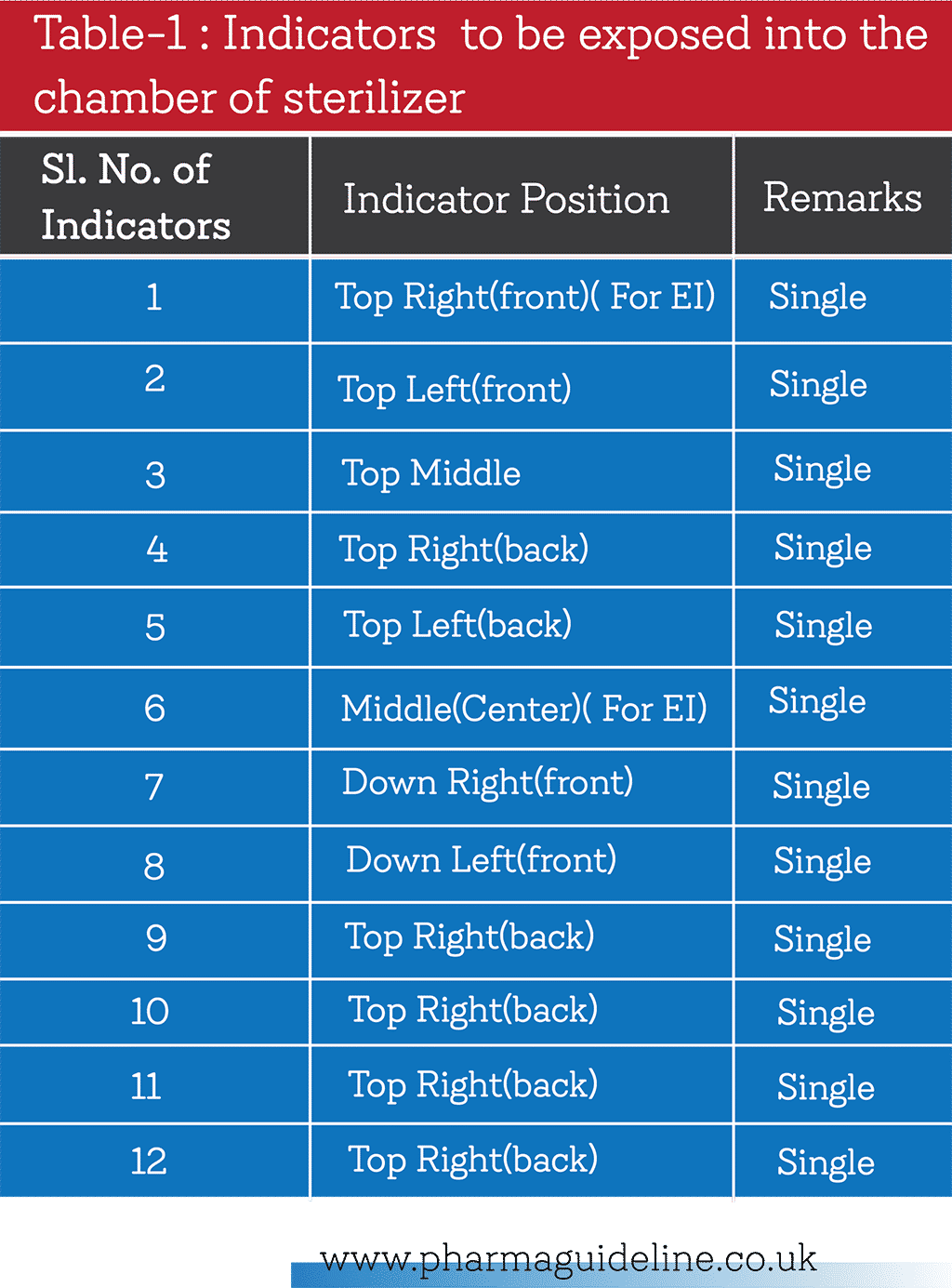Select 'Top Right(back)' in row 11
Image resolution: width=952 pixels, height=1288 pixels.
(x=472, y=1085)
